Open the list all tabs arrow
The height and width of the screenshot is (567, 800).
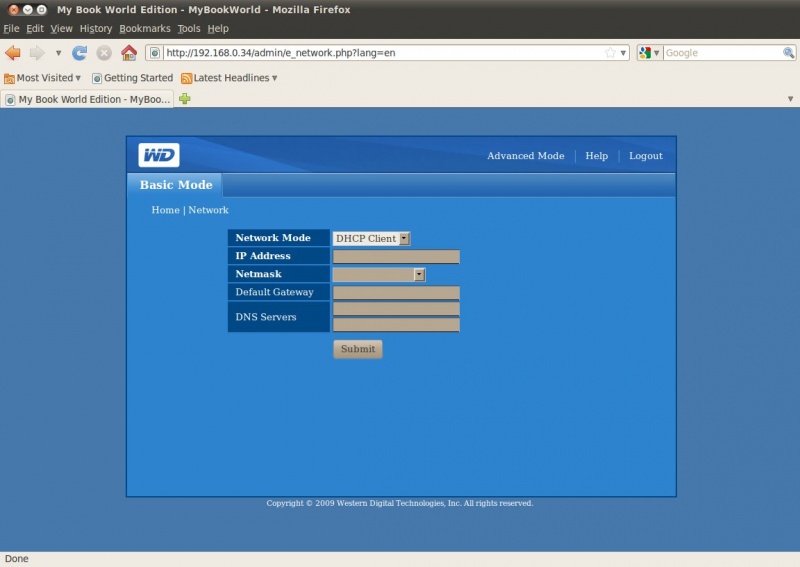click(x=790, y=99)
